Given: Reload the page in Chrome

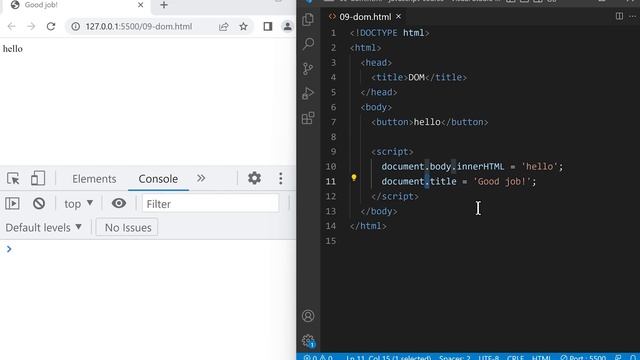Looking at the screenshot, I should coord(51,27).
